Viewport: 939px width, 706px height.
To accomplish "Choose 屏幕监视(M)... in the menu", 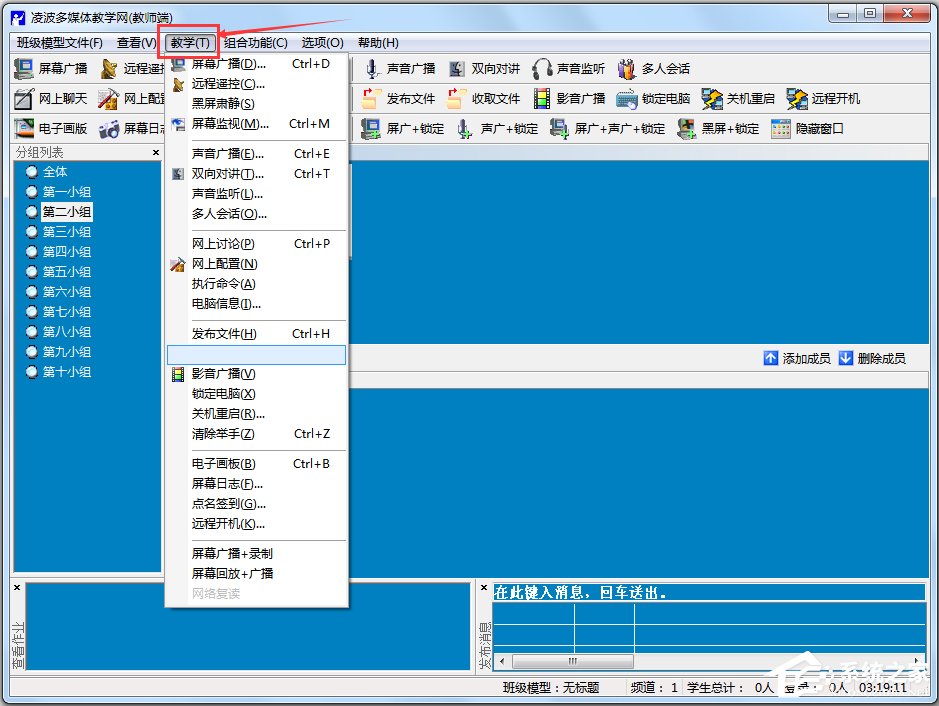I will point(256,124).
